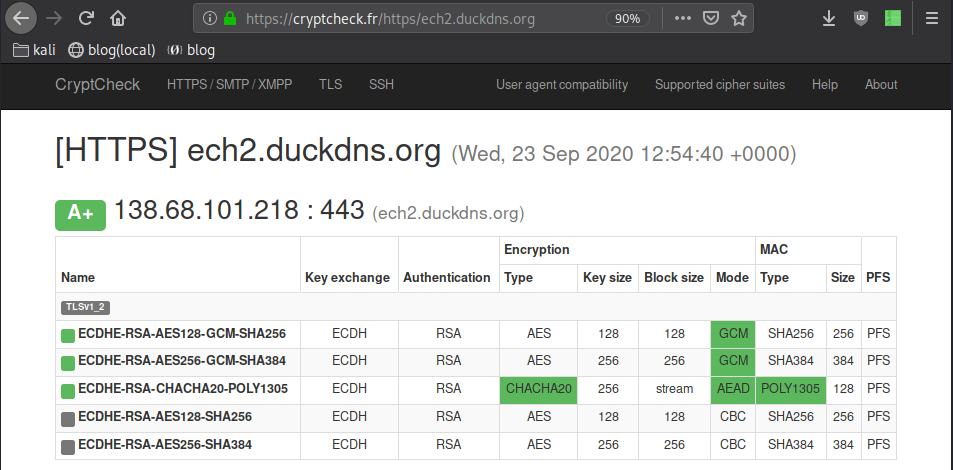Image resolution: width=953 pixels, height=470 pixels.
Task: Open the browser home page icon
Action: pos(118,18)
